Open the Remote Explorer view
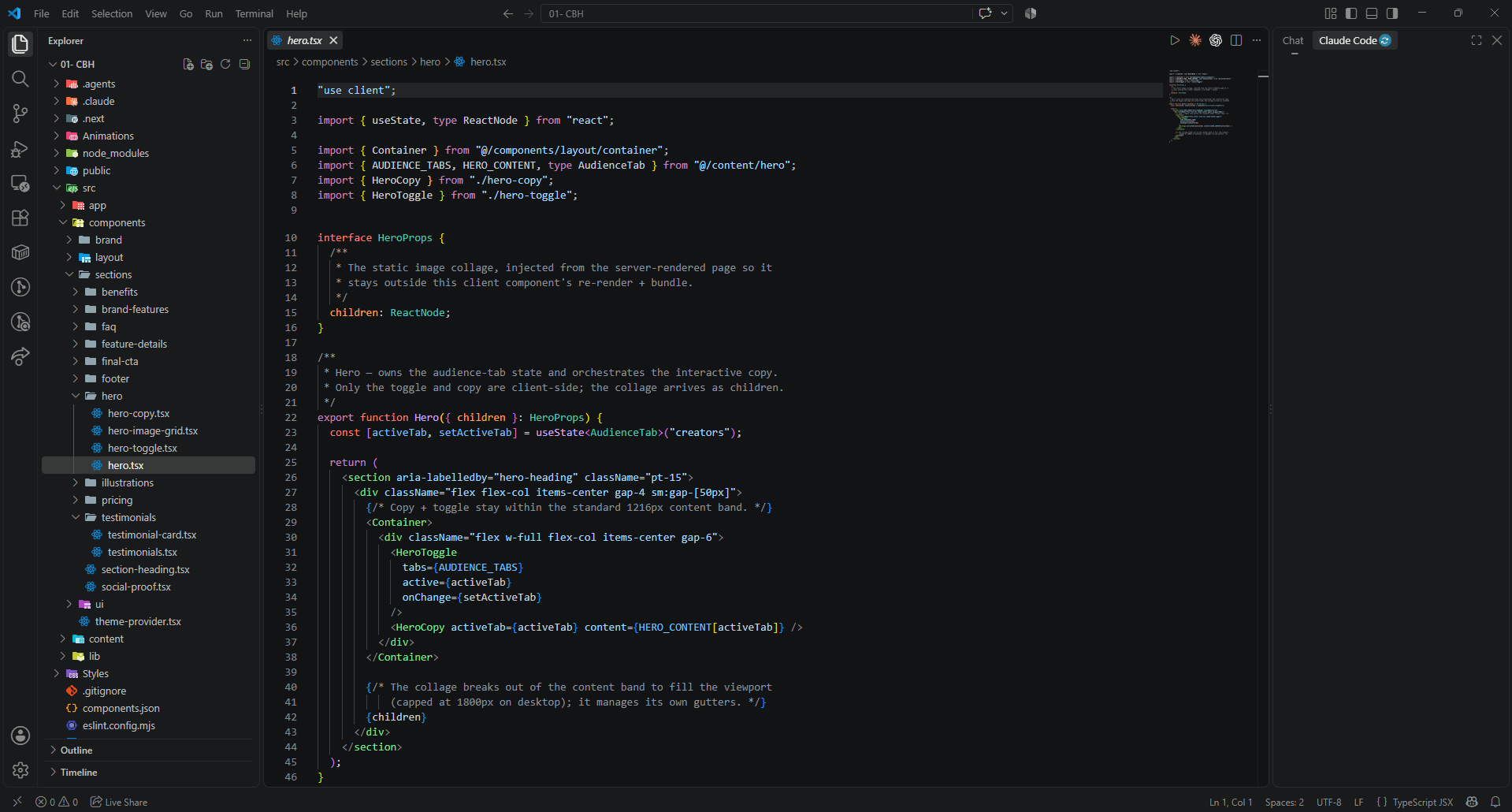The image size is (1512, 812). click(20, 183)
